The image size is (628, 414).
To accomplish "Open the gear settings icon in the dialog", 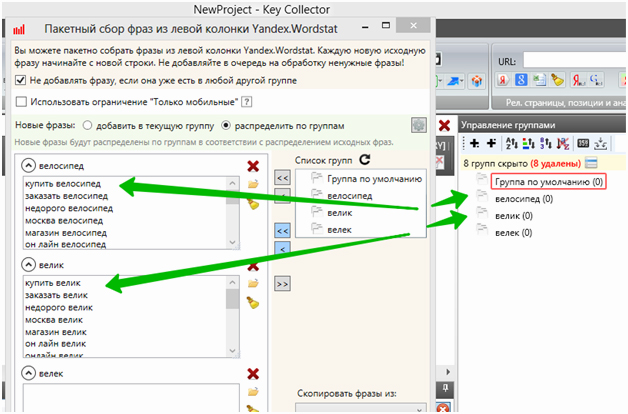I will pos(419,125).
